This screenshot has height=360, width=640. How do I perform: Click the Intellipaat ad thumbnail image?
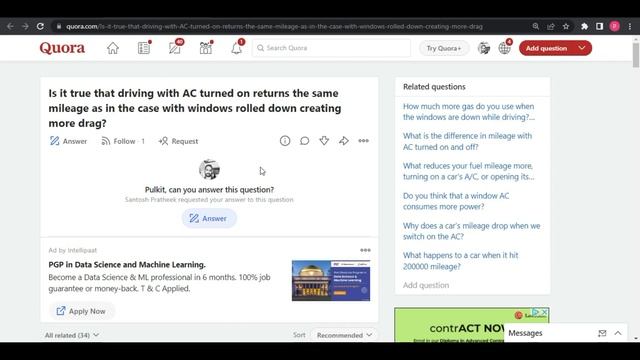(x=331, y=281)
